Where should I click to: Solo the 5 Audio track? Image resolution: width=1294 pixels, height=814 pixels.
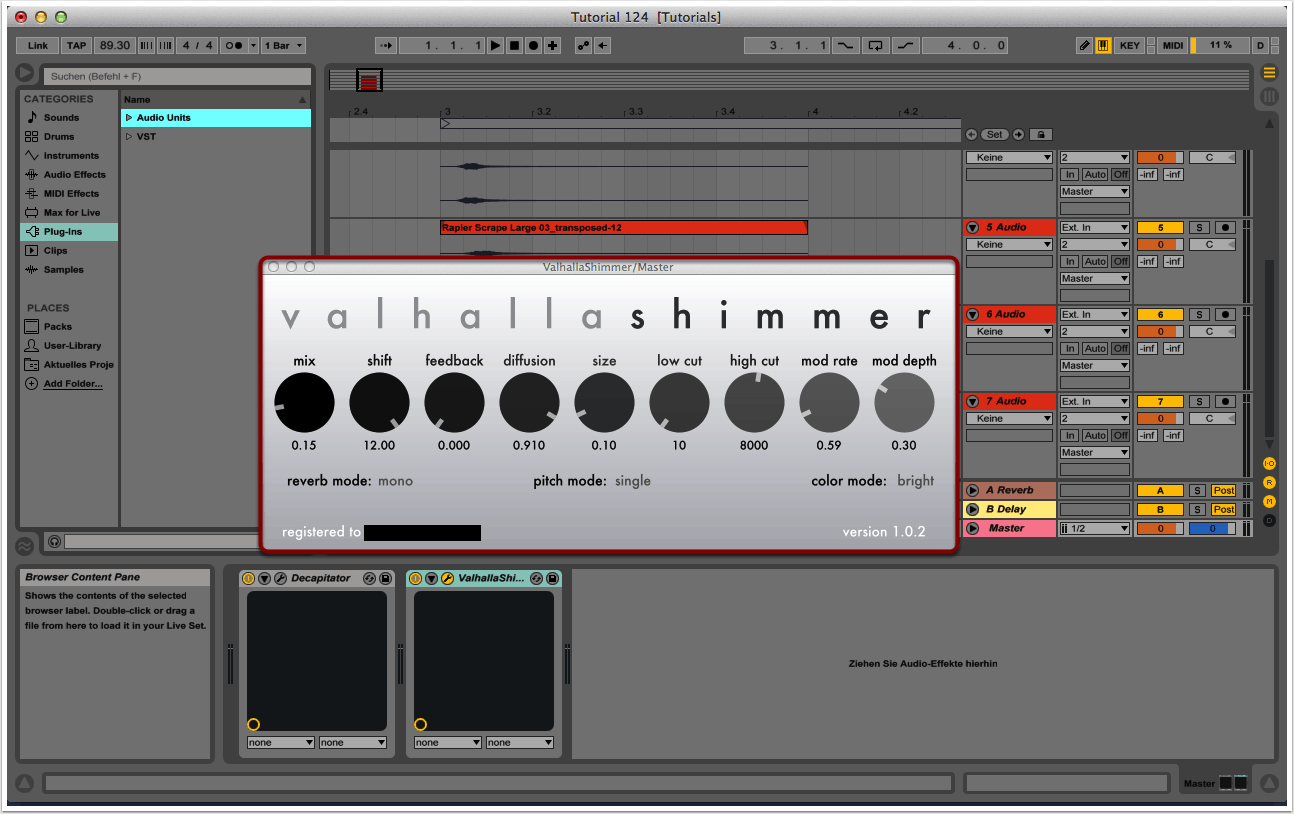1197,228
